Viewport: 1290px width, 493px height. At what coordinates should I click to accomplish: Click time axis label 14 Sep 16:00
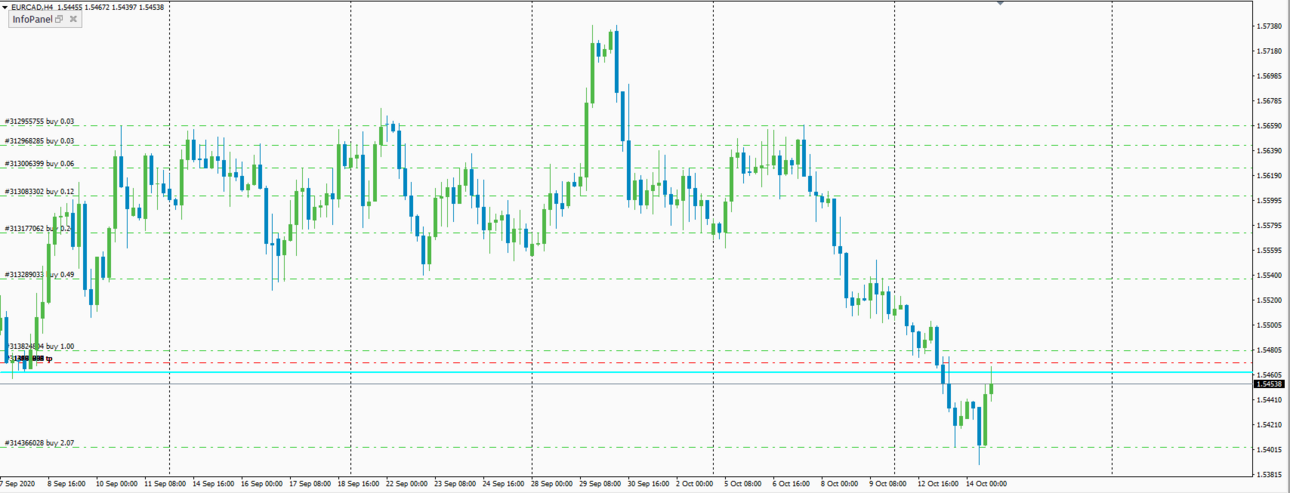click(x=214, y=484)
